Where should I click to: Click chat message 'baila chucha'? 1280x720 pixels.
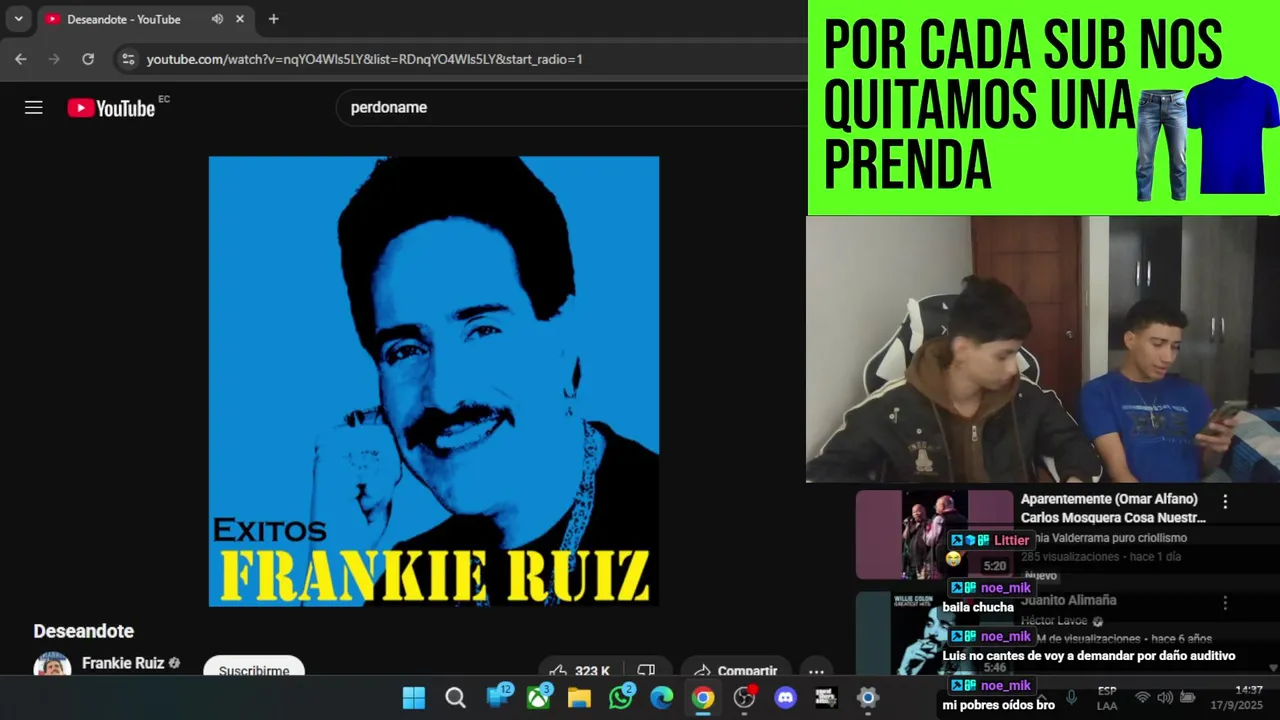(978, 607)
